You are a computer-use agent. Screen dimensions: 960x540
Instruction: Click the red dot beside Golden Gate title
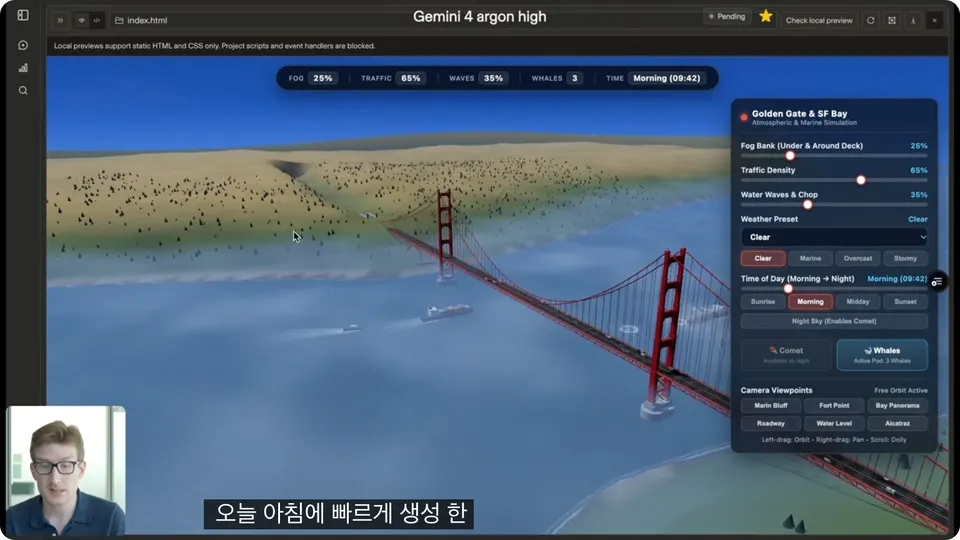744,117
